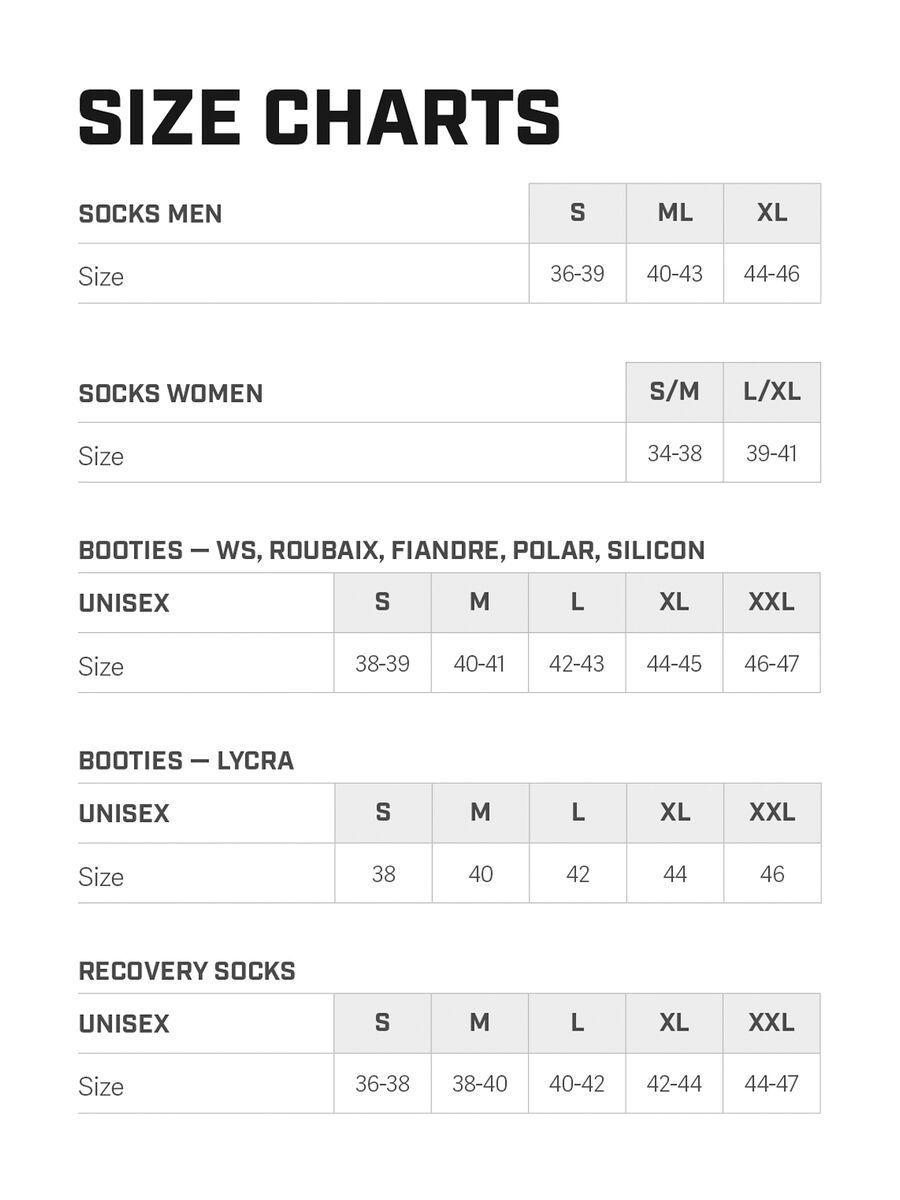This screenshot has width=900, height=1200.
Task: Click the RECOVERY SOCKS heading
Action: pos(187,971)
